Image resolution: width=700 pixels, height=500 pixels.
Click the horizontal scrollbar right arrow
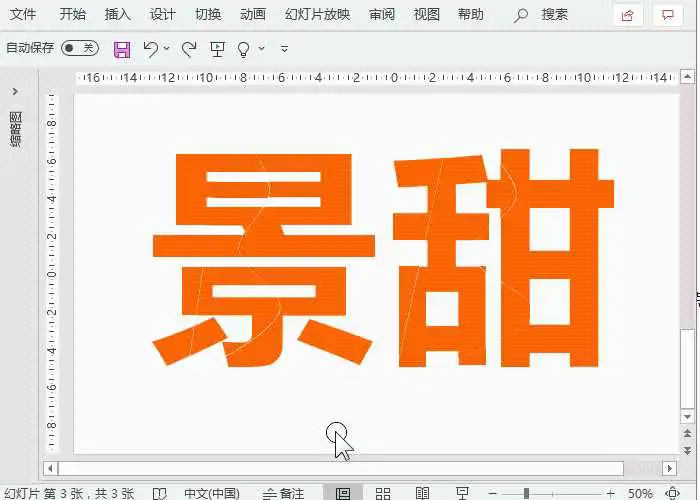click(669, 469)
